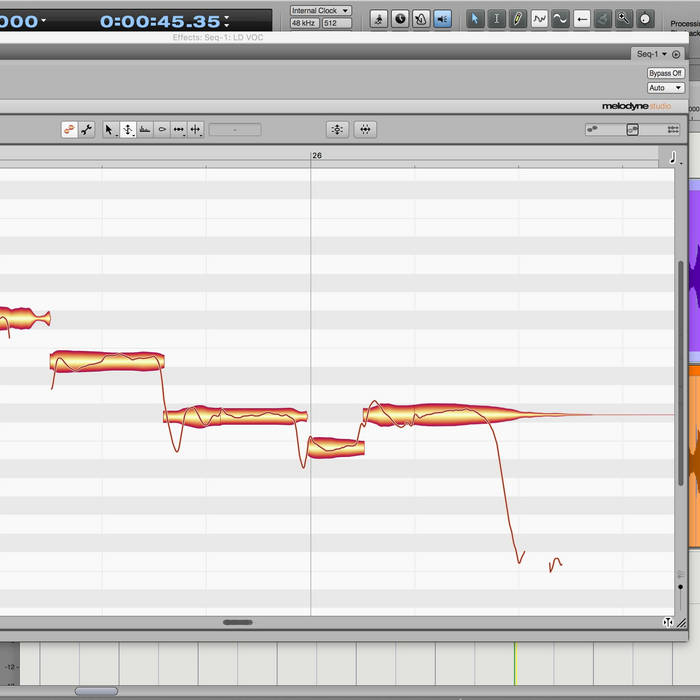Open the Internal Clock dropdown
This screenshot has height=700, width=700.
(321, 10)
